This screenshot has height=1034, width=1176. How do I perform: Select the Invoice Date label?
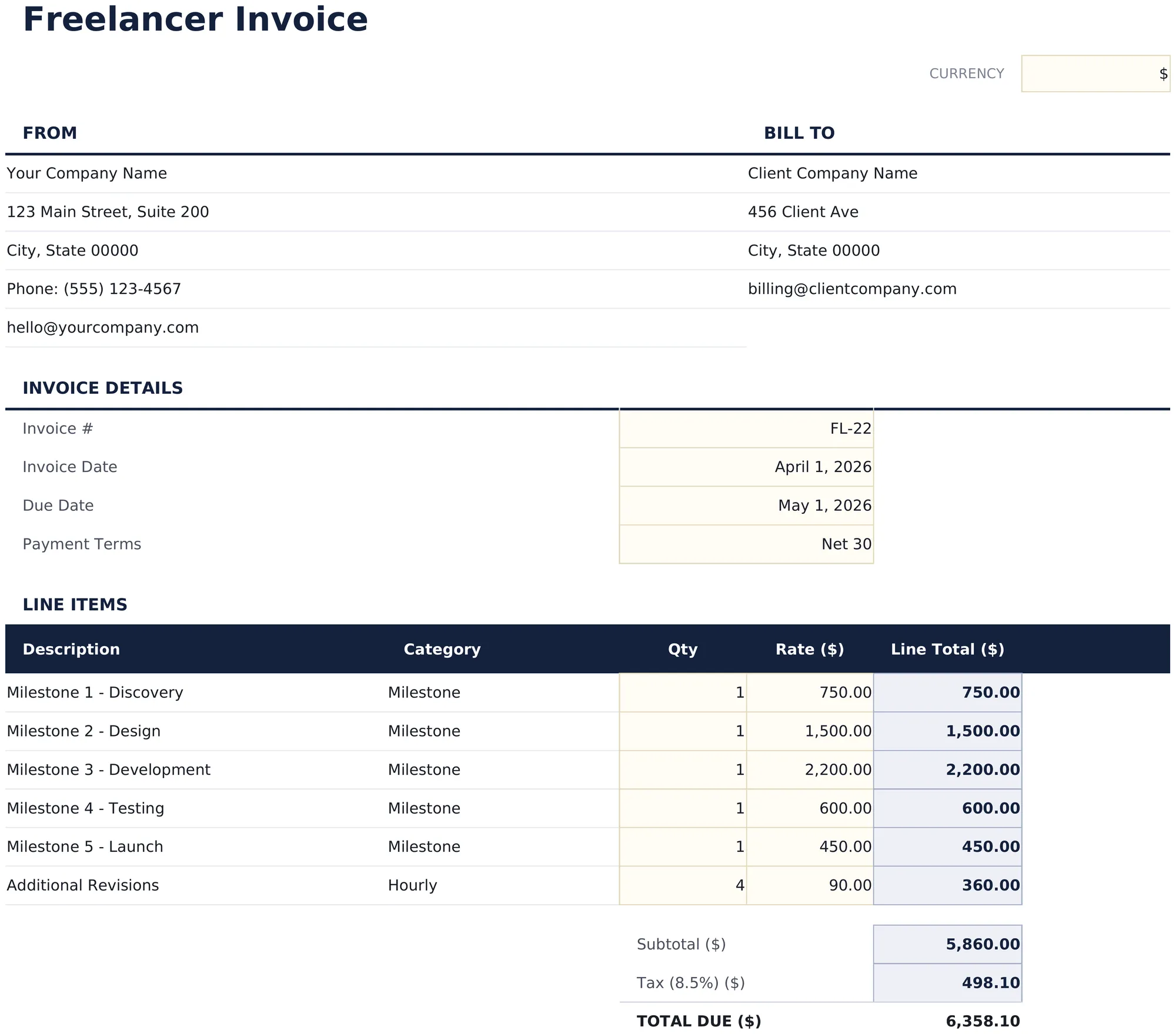70,467
